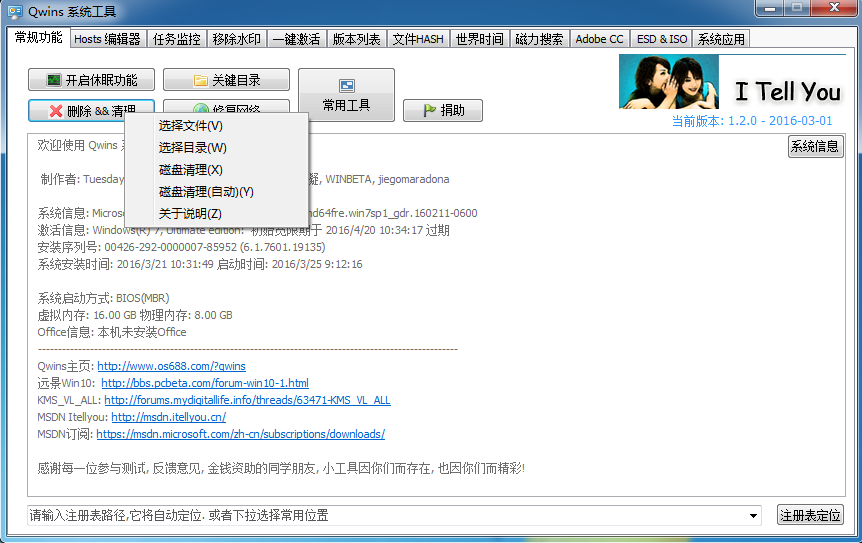Click the 系统启动方式: BIOS(MBR) line

(x=103, y=298)
